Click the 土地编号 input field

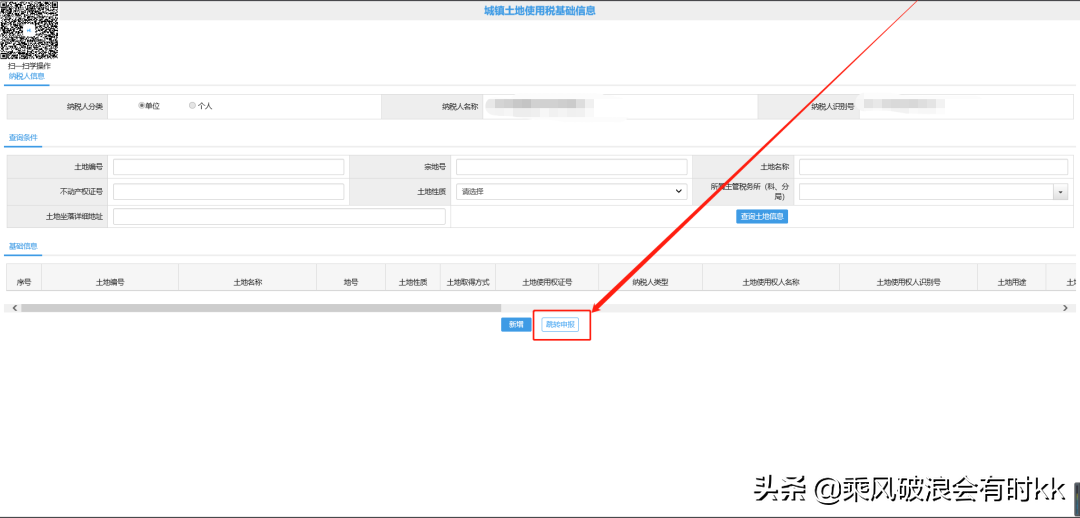[x=228, y=167]
